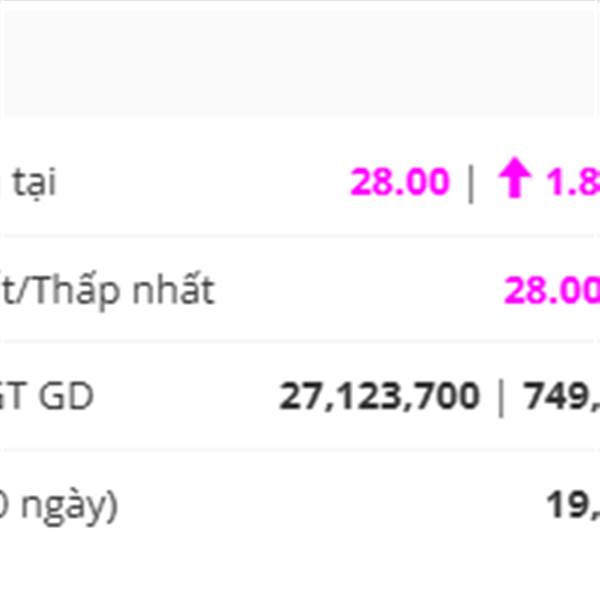Click separator between 27,123,700 and 749
The height and width of the screenshot is (600, 600).
click(x=502, y=397)
